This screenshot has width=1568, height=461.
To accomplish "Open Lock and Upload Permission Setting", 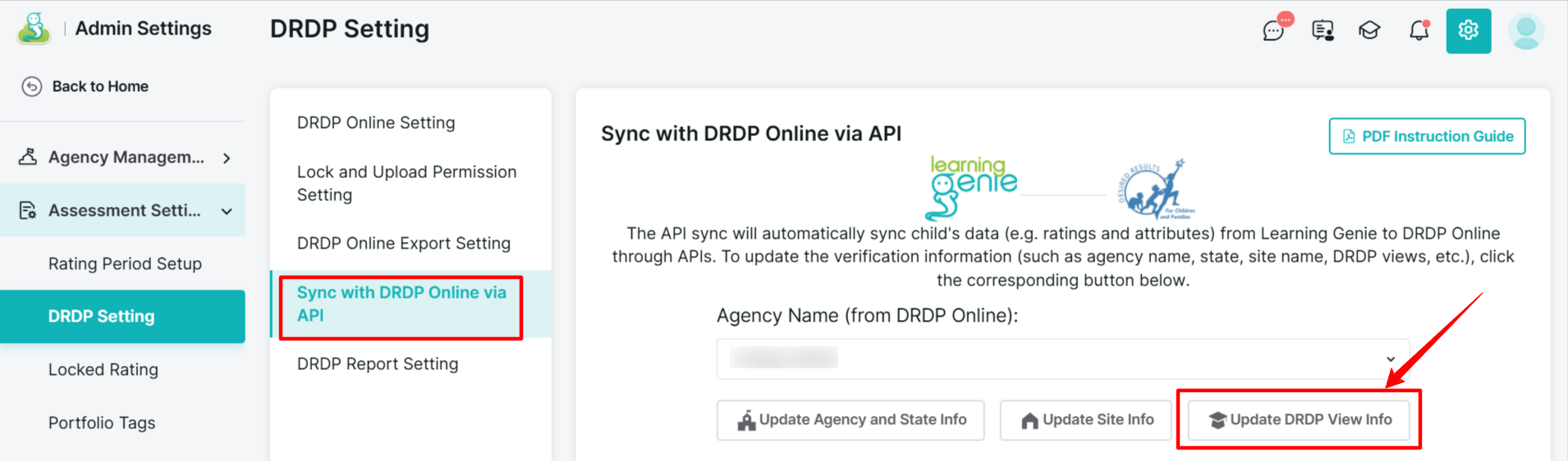I will click(x=406, y=184).
